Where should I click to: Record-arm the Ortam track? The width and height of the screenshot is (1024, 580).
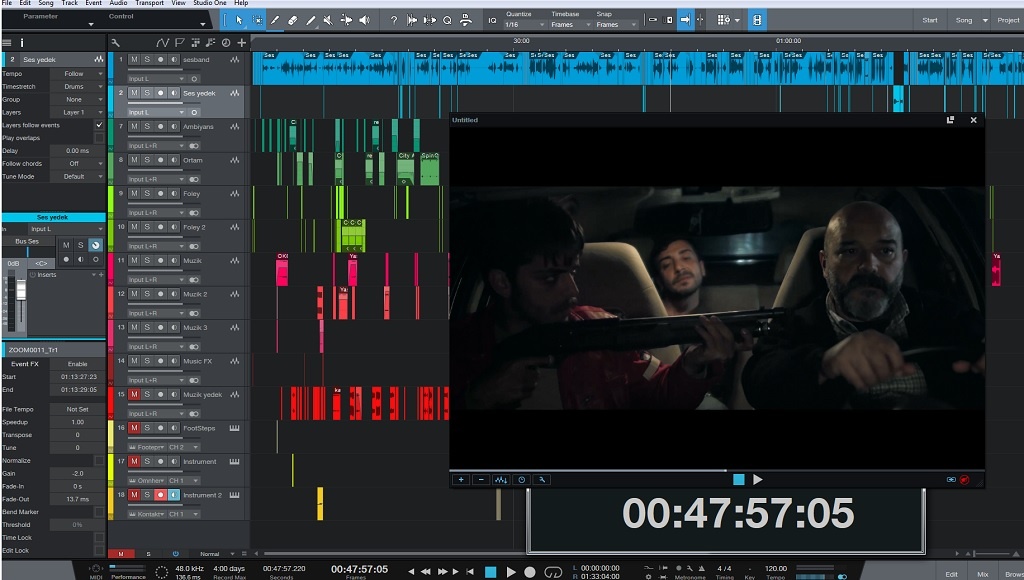pos(161,160)
